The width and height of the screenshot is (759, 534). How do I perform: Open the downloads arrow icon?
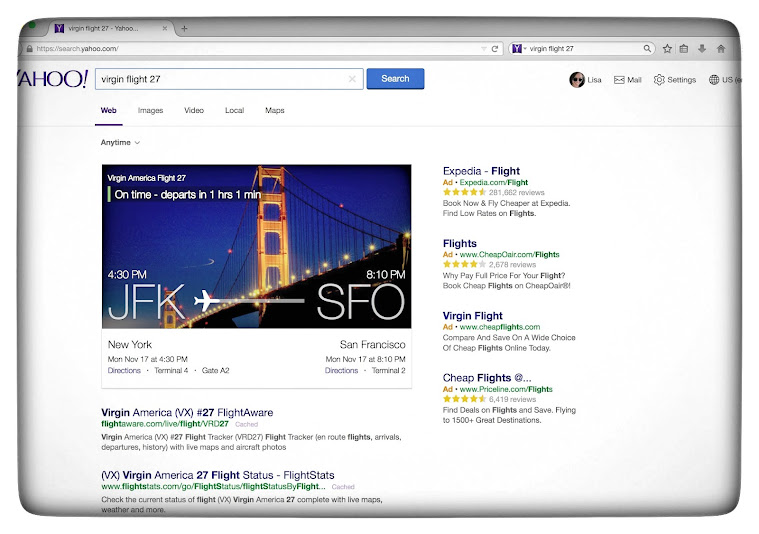[702, 48]
